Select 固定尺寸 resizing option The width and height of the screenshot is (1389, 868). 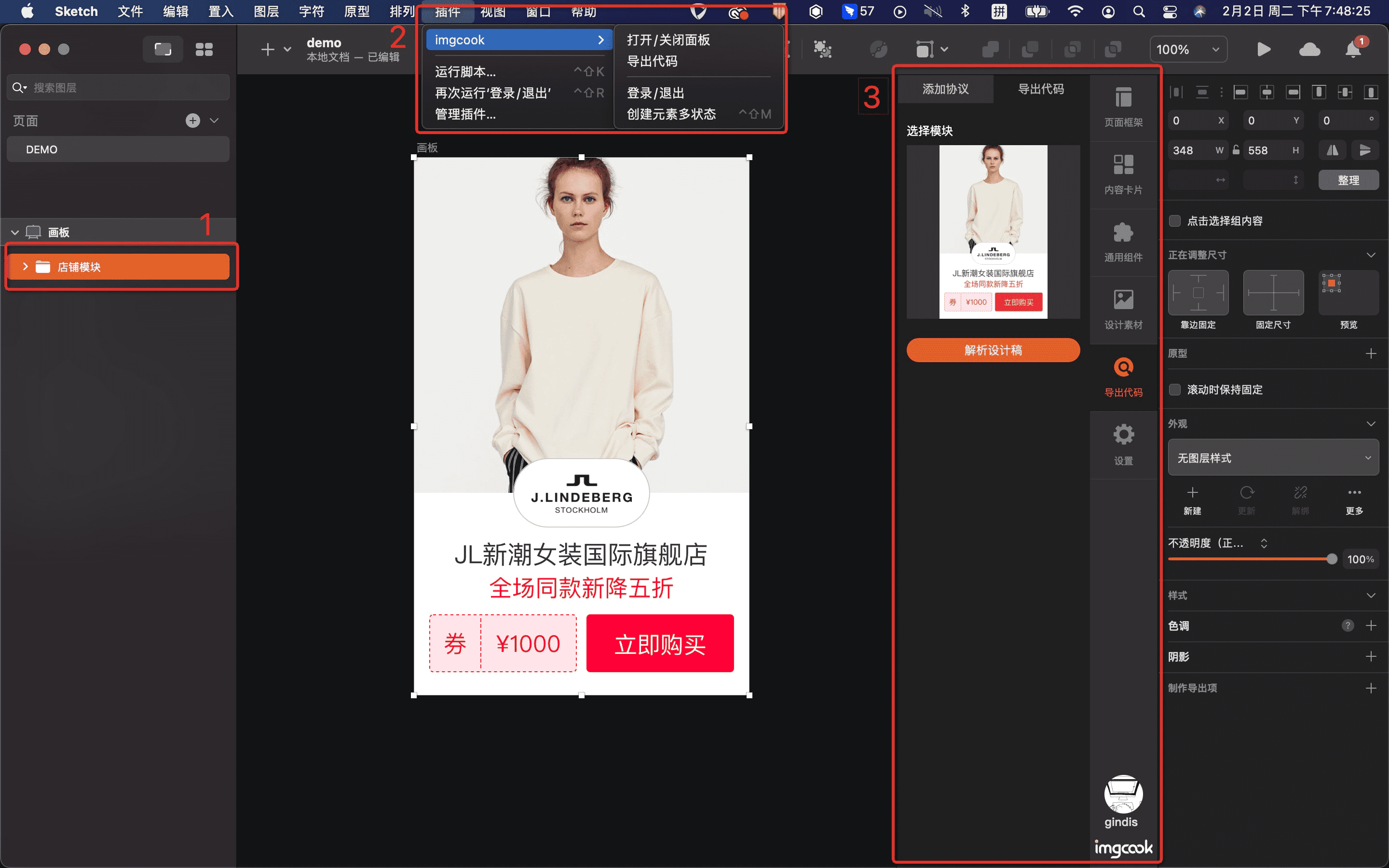[x=1273, y=293]
